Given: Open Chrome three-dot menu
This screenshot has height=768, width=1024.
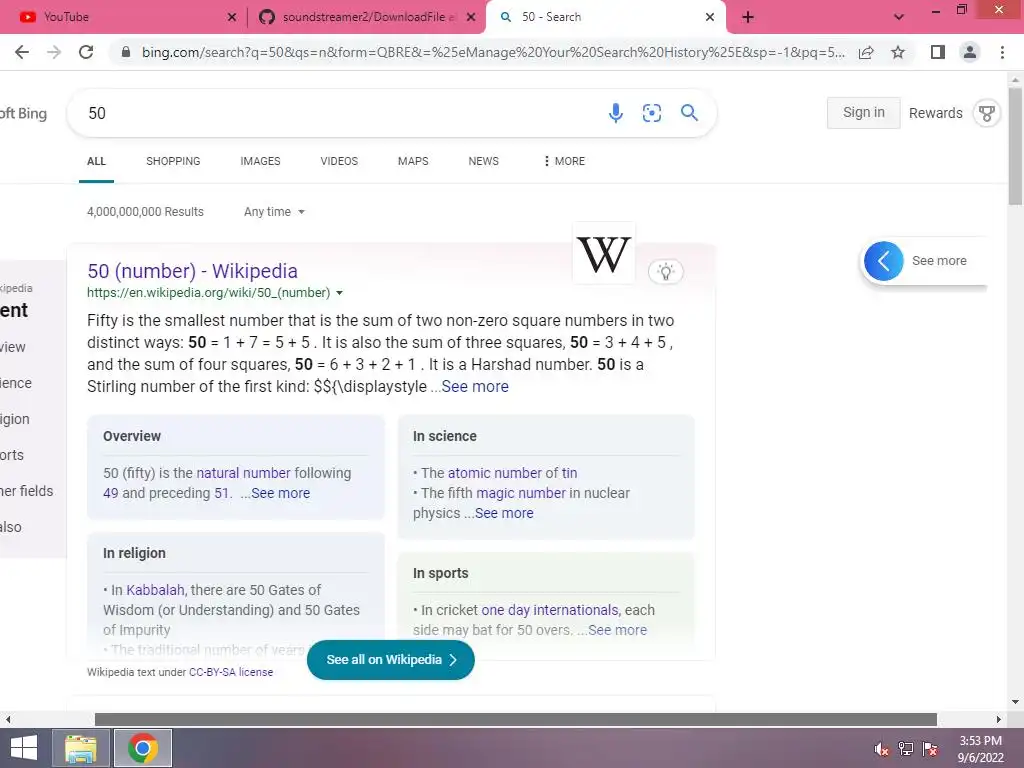Looking at the screenshot, I should [x=1002, y=52].
